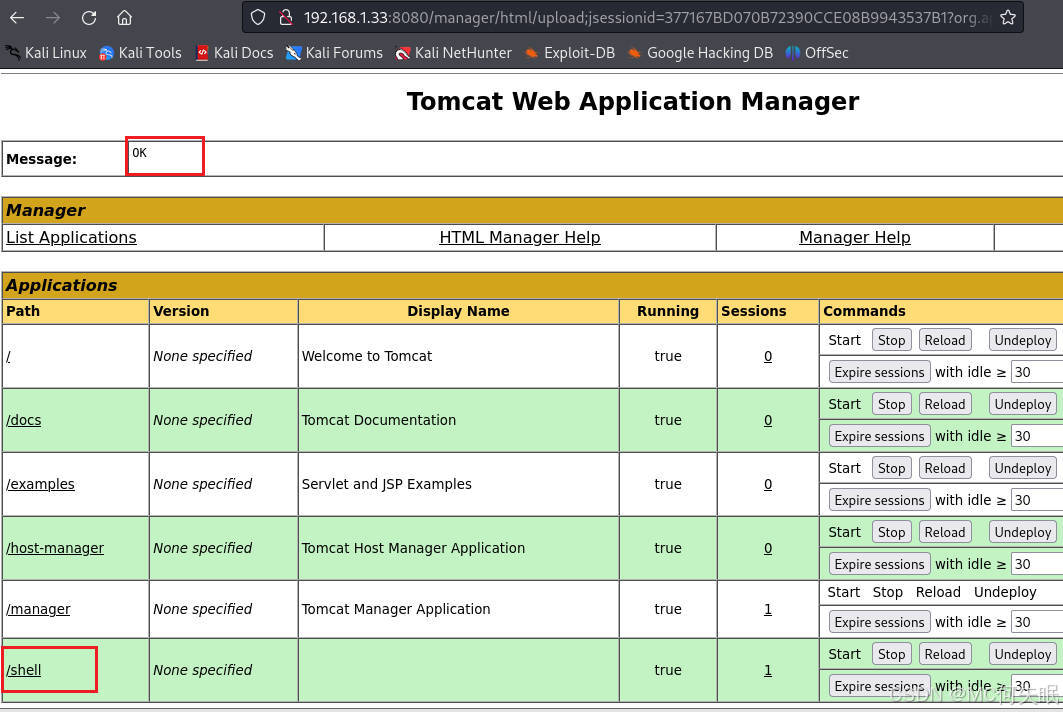Undeploy the /host-manager application
Viewport: 1063px width, 712px height.
1023,532
